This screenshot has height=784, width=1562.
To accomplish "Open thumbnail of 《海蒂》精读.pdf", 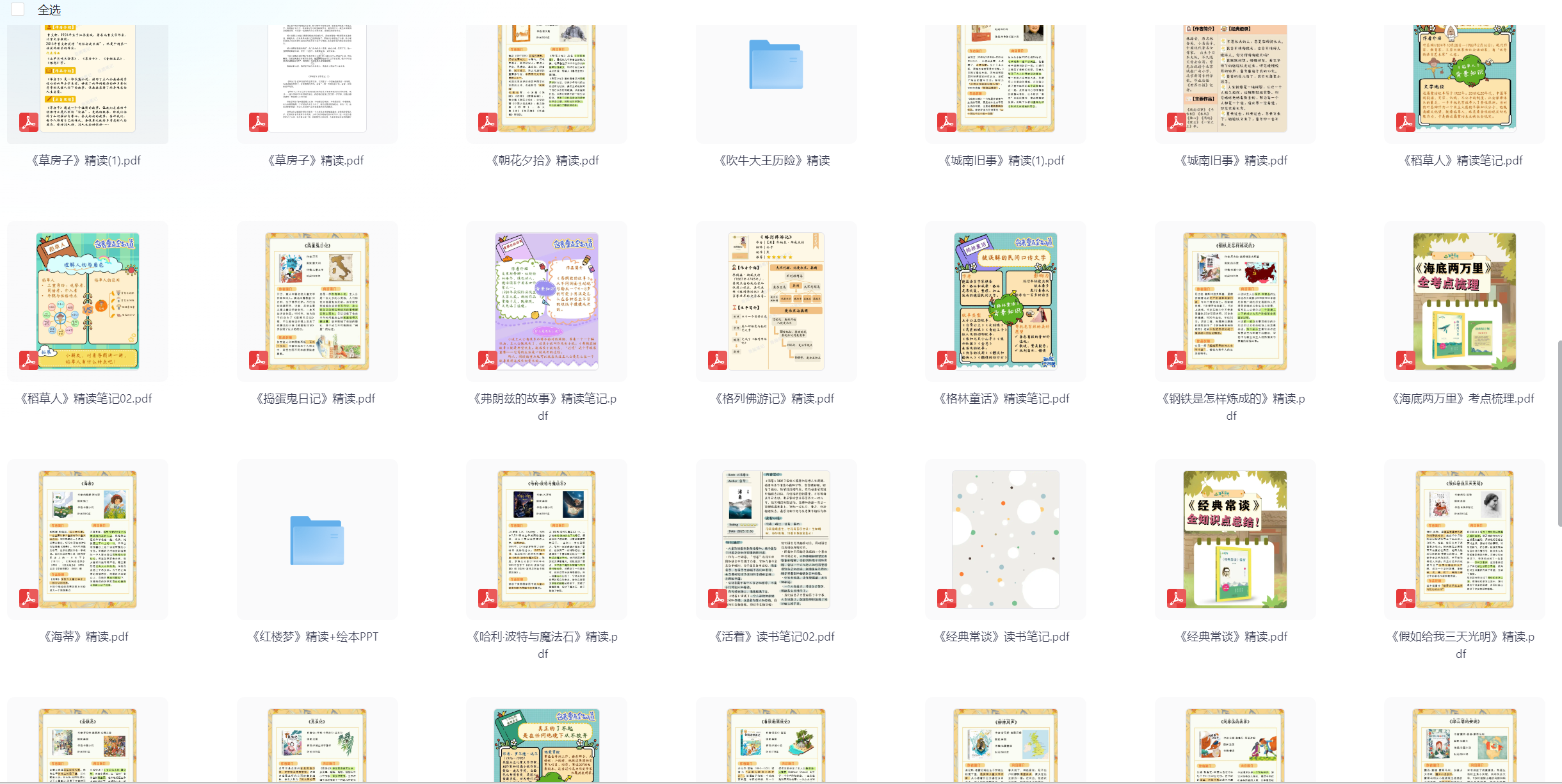I will pyautogui.click(x=88, y=539).
